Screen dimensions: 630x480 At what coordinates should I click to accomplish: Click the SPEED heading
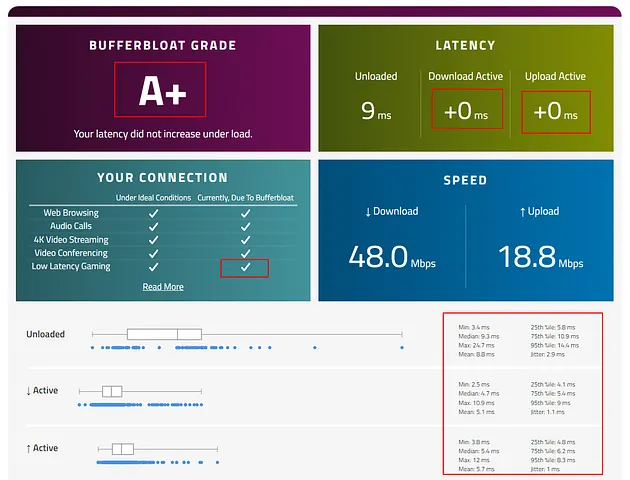point(465,180)
